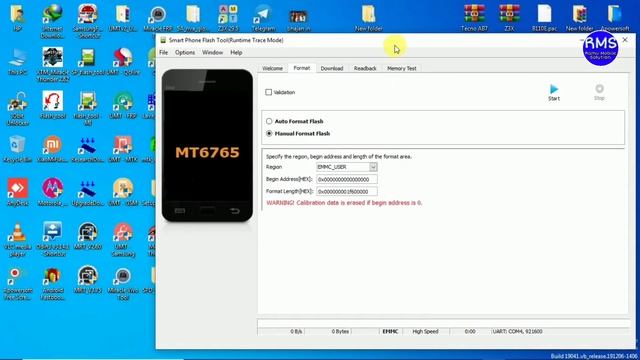The height and width of the screenshot is (360, 640).
Task: Open UMT Samsung desktop shortcut
Action: coord(123,240)
